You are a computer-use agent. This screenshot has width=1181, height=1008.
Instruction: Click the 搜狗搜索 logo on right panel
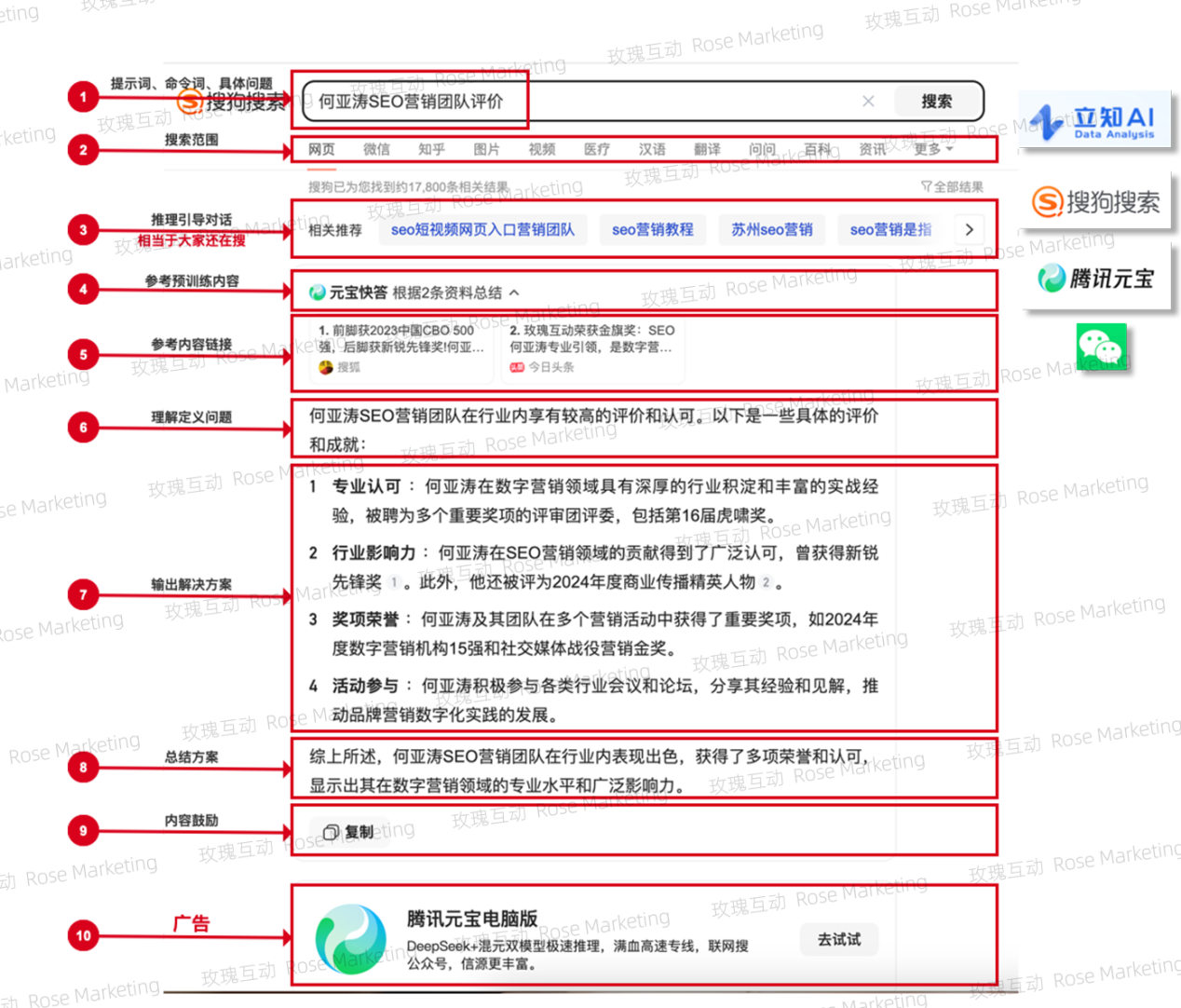point(1096,201)
